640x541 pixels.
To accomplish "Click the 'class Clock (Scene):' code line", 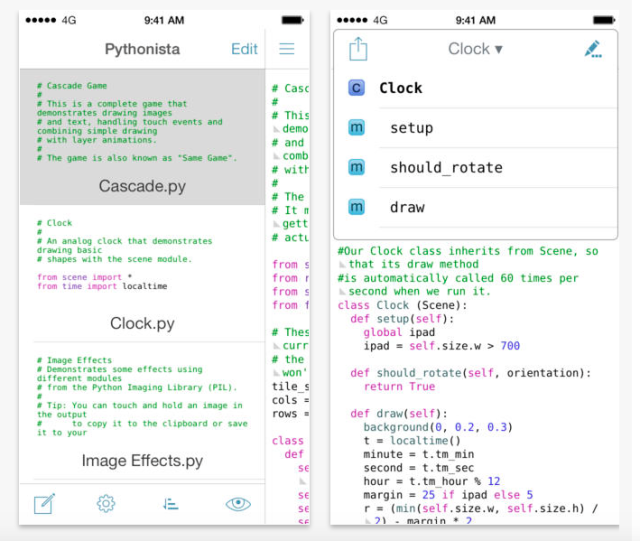I will (402, 305).
